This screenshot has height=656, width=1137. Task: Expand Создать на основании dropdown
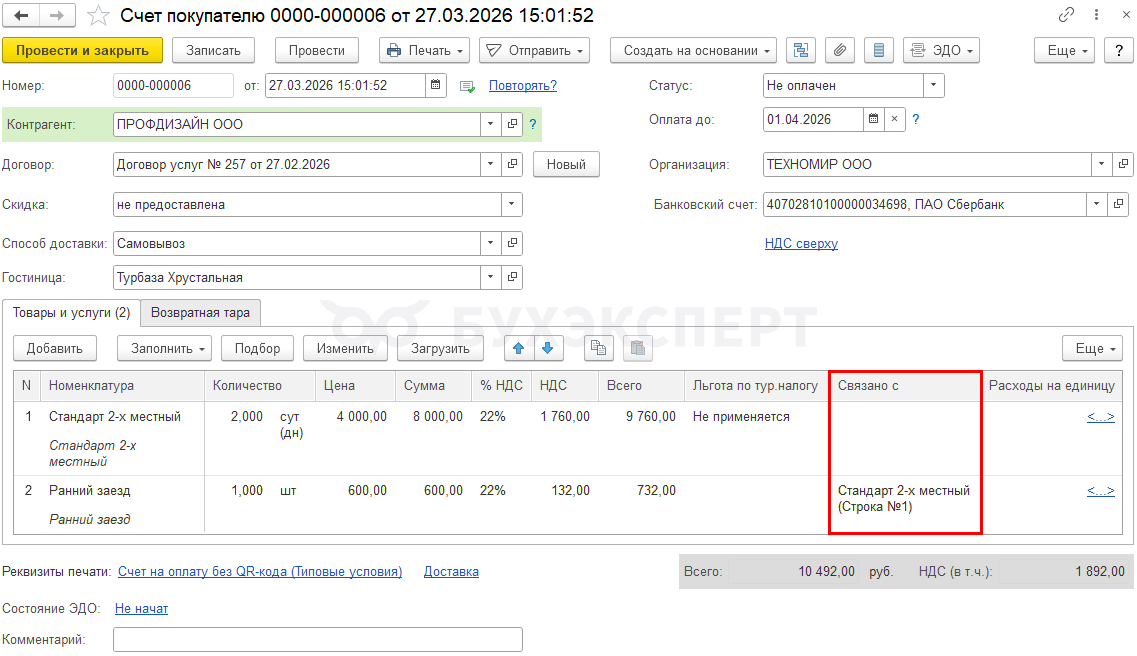(693, 50)
